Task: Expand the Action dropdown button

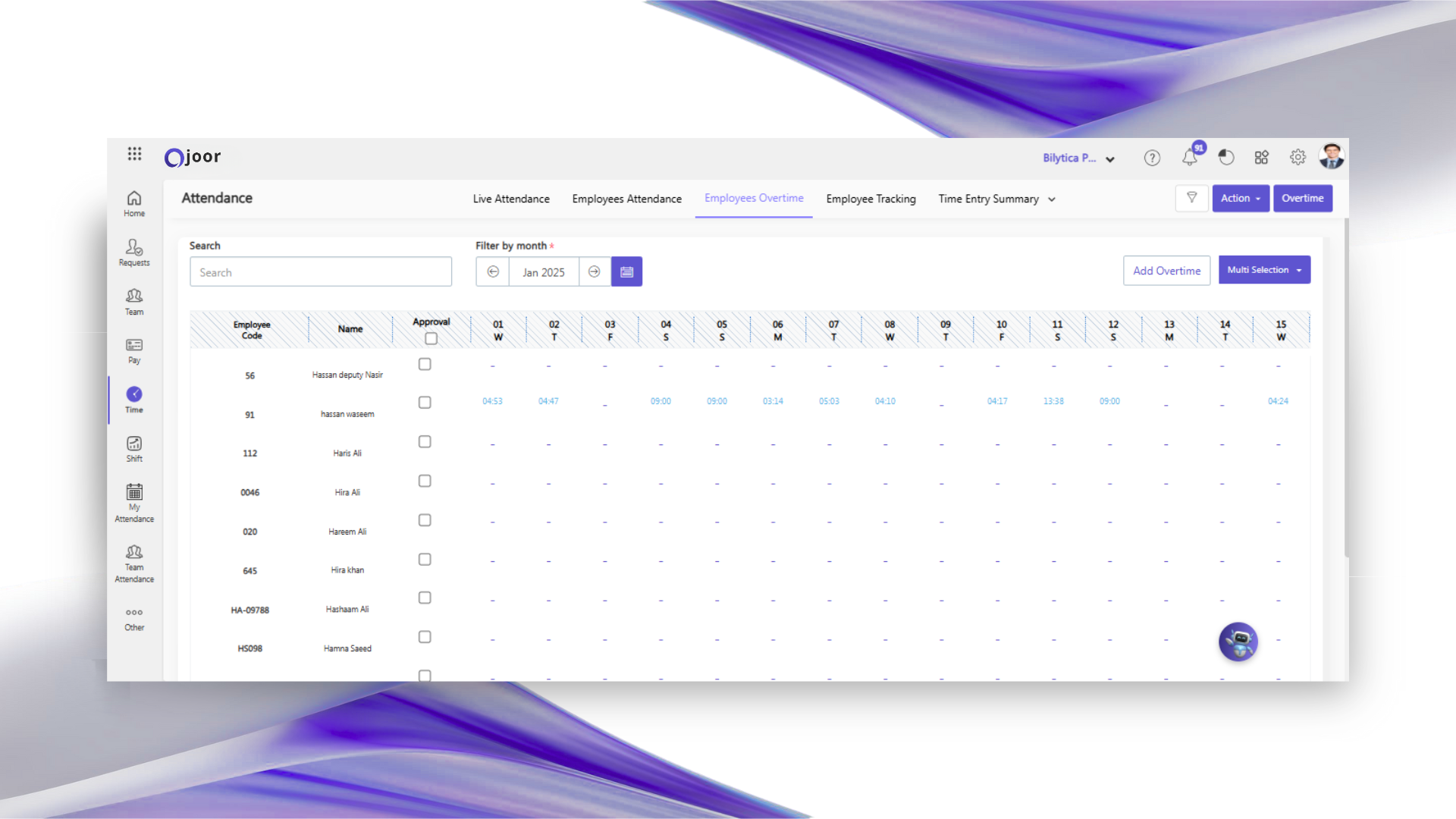Action: pyautogui.click(x=1240, y=198)
